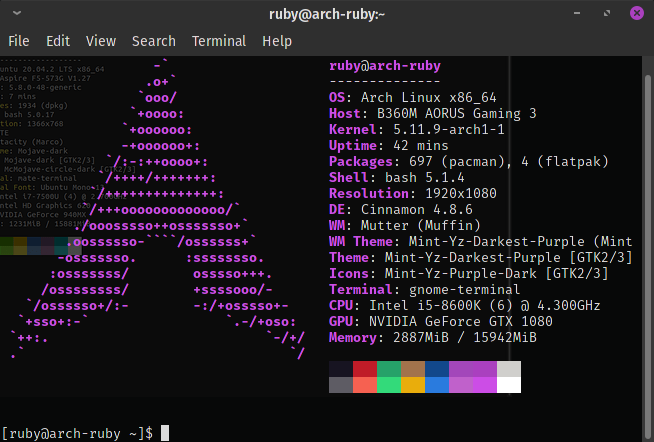Viewport: 654px width, 442px height.
Task: Click the purple ruby@arch-ruby neofetch header
Action: coord(385,66)
